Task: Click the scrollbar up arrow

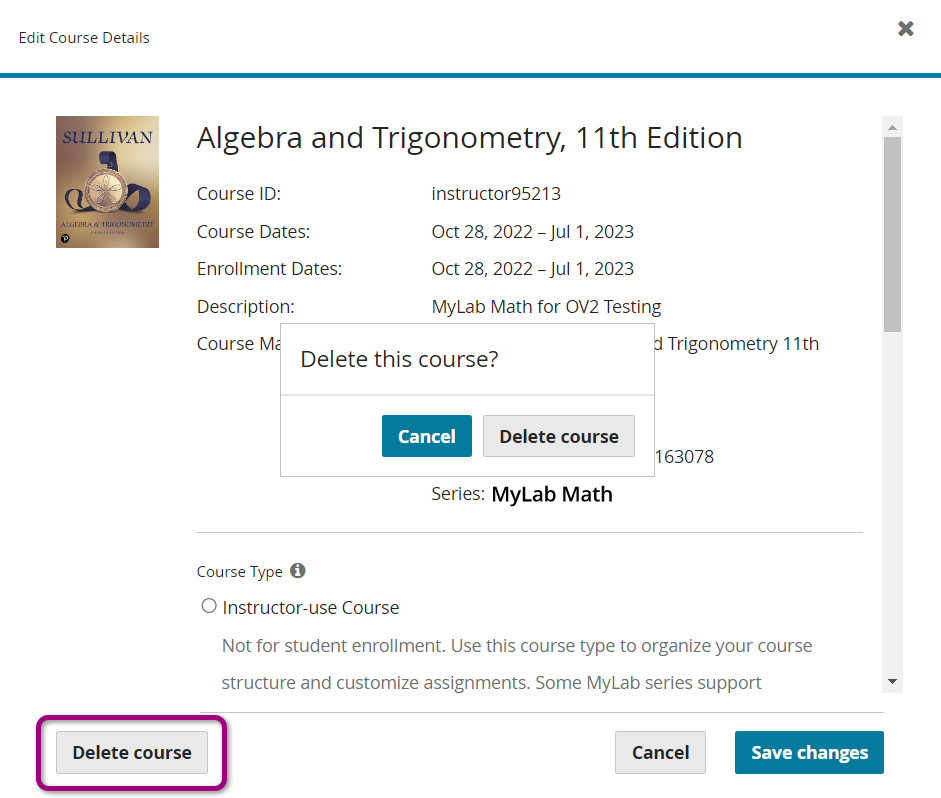Action: pyautogui.click(x=892, y=127)
